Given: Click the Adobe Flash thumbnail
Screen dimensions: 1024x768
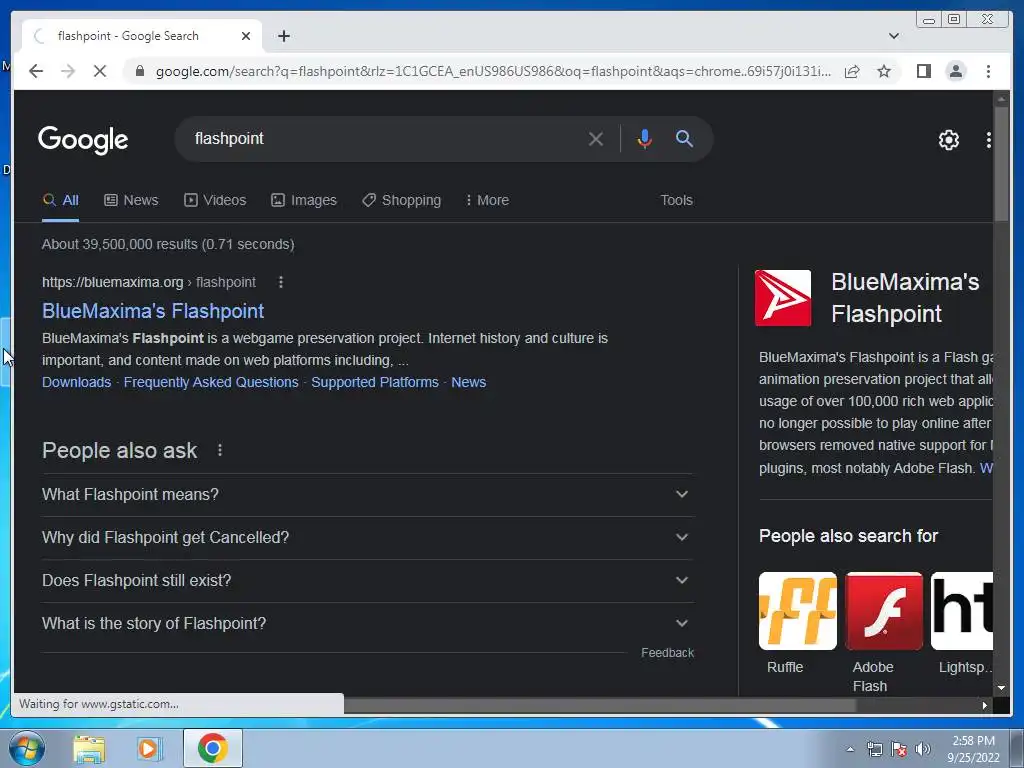Looking at the screenshot, I should click(x=884, y=611).
